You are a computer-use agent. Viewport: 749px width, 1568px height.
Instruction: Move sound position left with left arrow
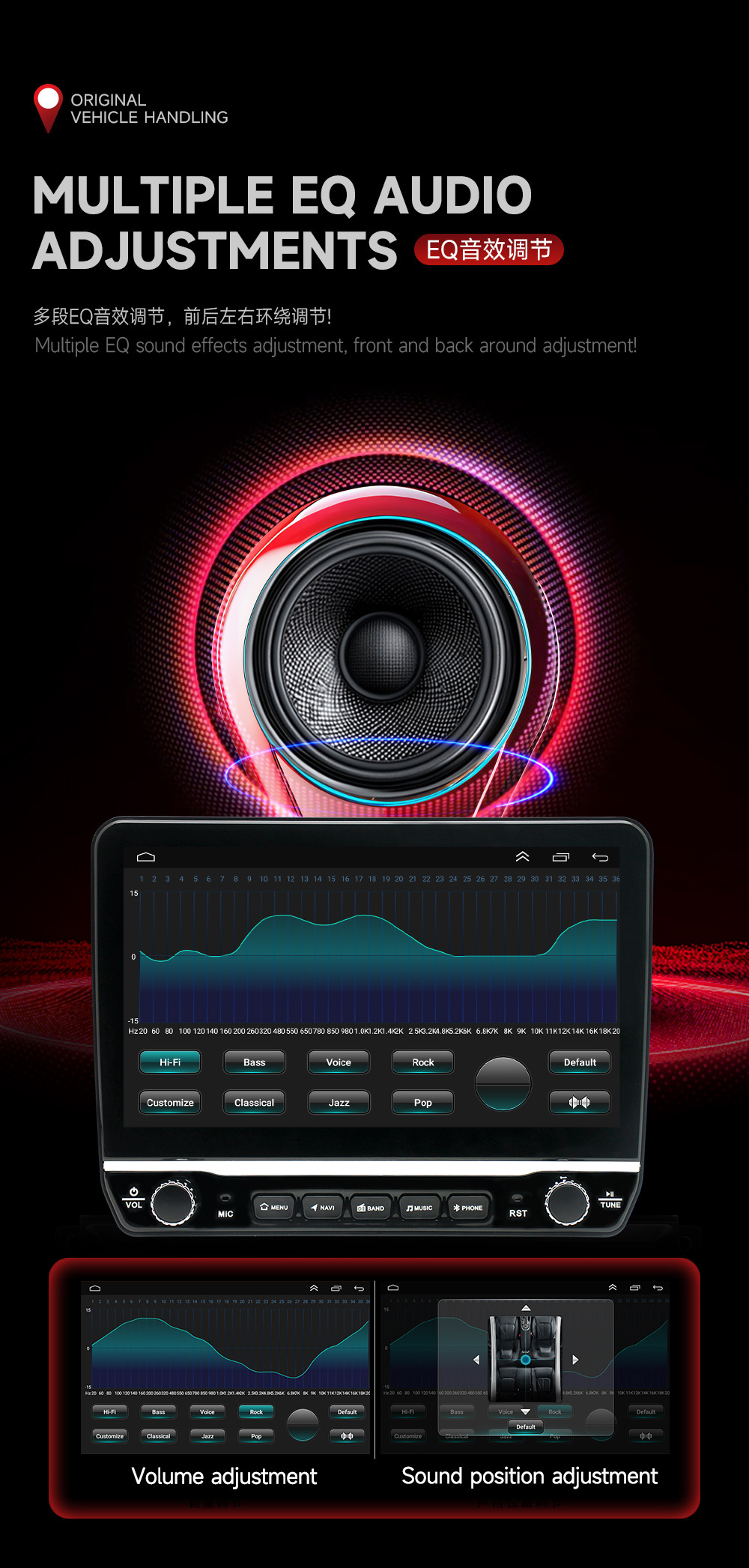coord(476,1359)
